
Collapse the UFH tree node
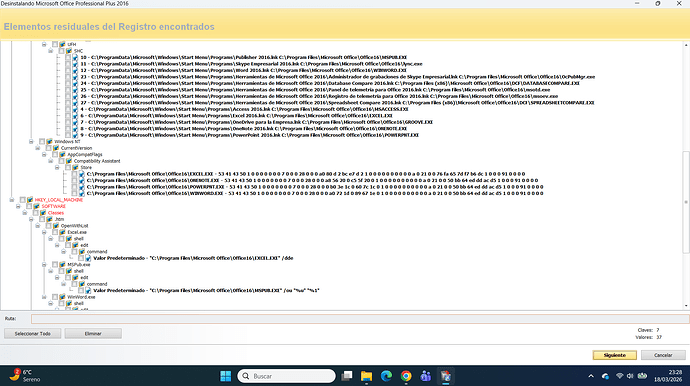44,44
